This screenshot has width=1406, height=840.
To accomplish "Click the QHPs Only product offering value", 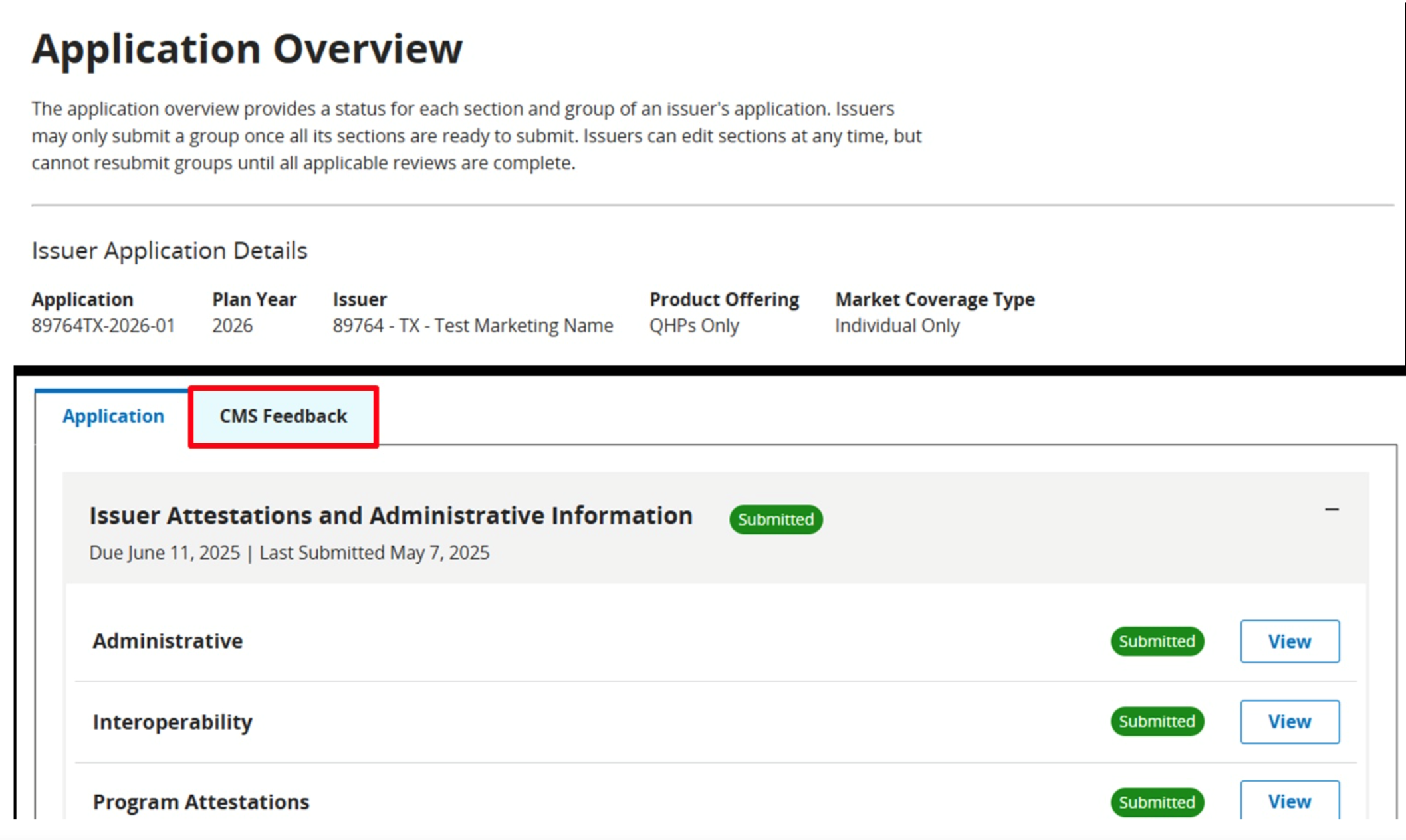I will tap(694, 326).
